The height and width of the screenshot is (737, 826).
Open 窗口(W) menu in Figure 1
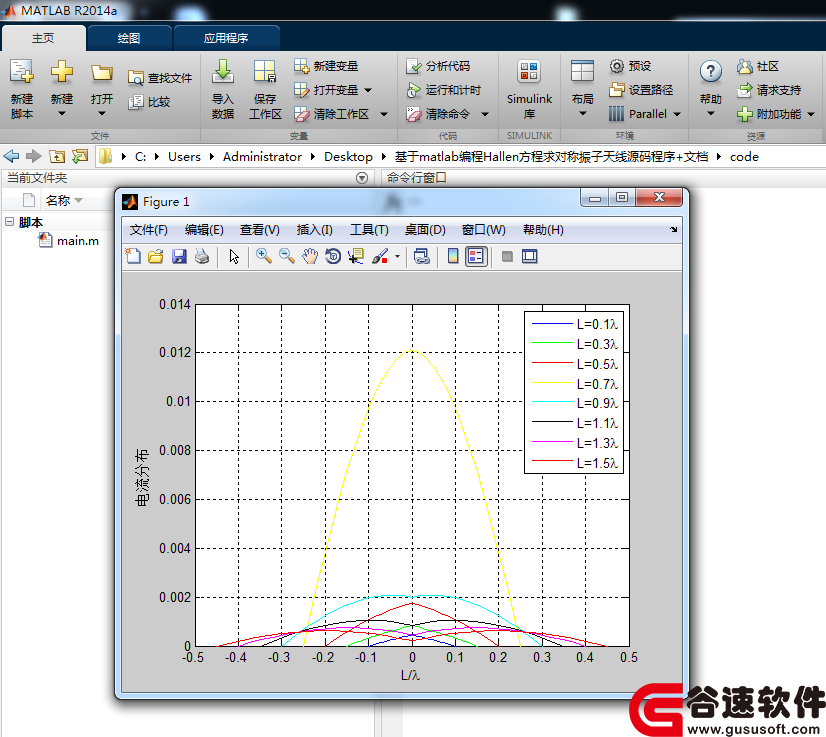[x=484, y=230]
